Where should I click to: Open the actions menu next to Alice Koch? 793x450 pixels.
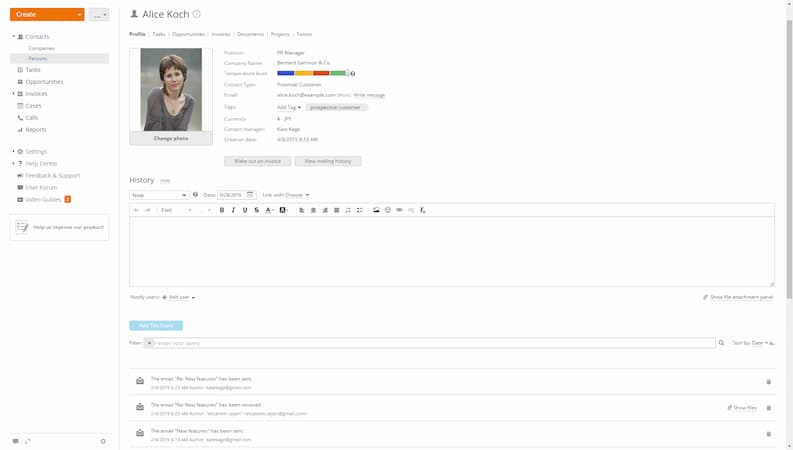[197, 14]
